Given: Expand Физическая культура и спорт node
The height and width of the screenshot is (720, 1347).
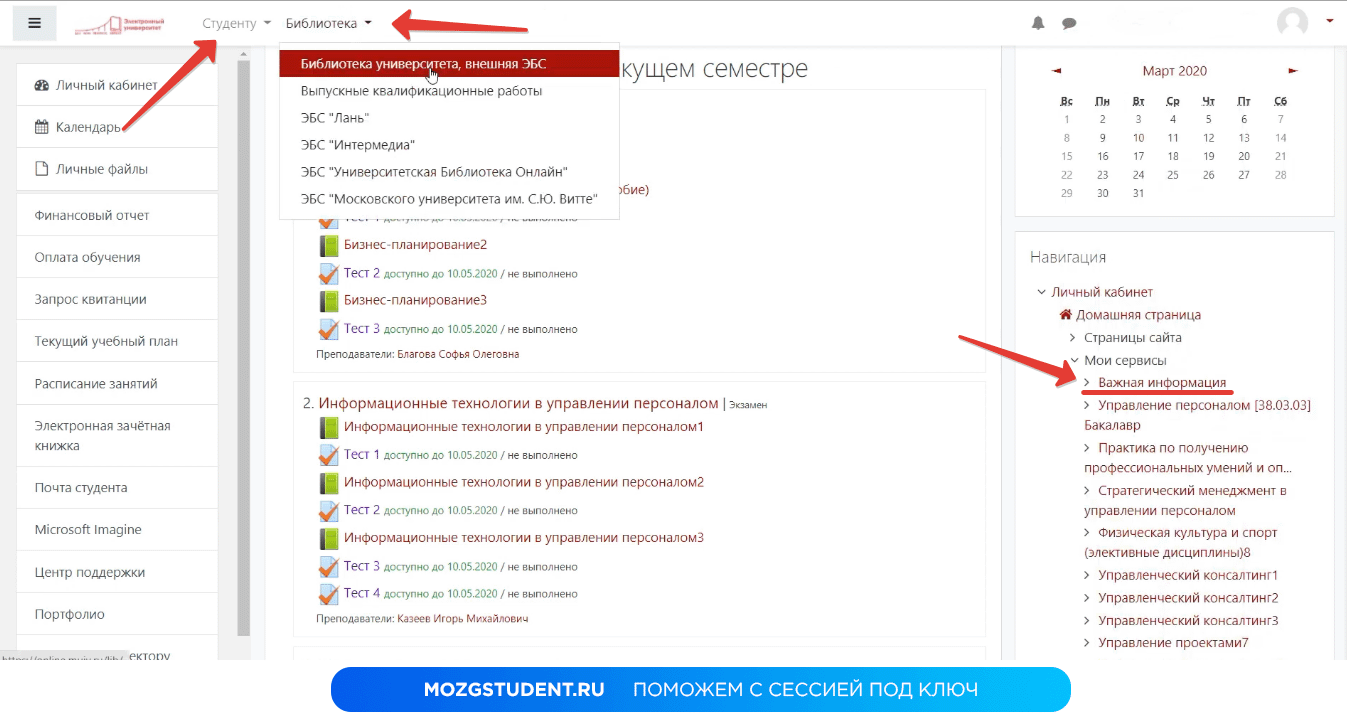Looking at the screenshot, I should tap(1088, 533).
